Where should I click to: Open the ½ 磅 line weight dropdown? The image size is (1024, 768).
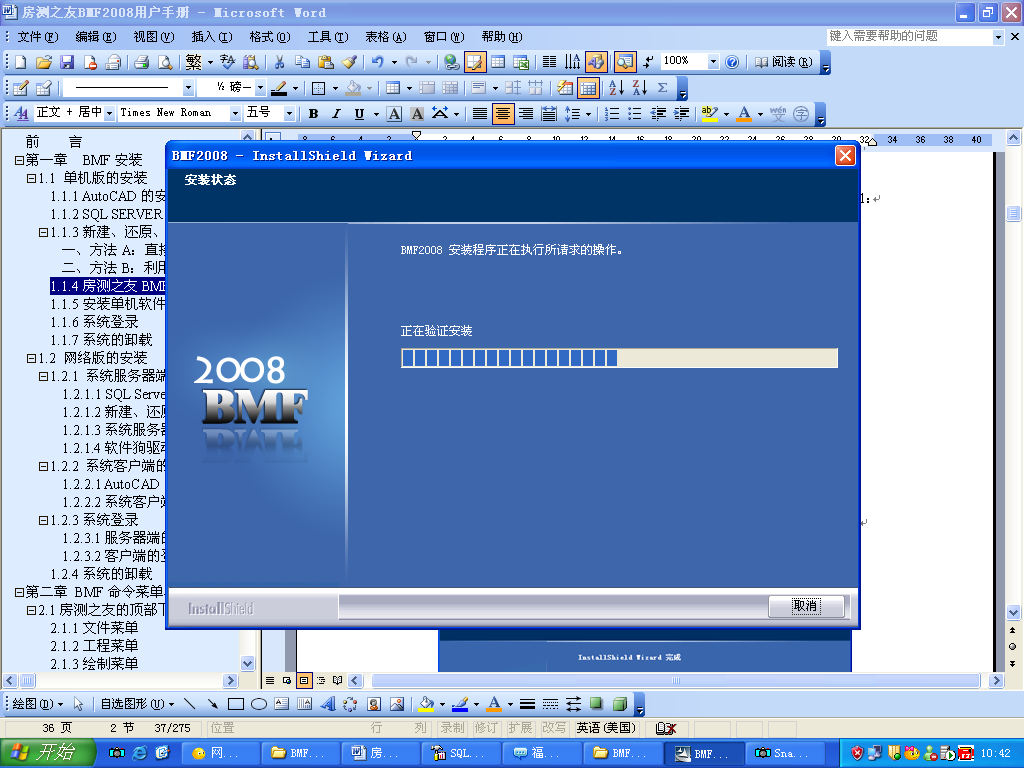[260, 88]
